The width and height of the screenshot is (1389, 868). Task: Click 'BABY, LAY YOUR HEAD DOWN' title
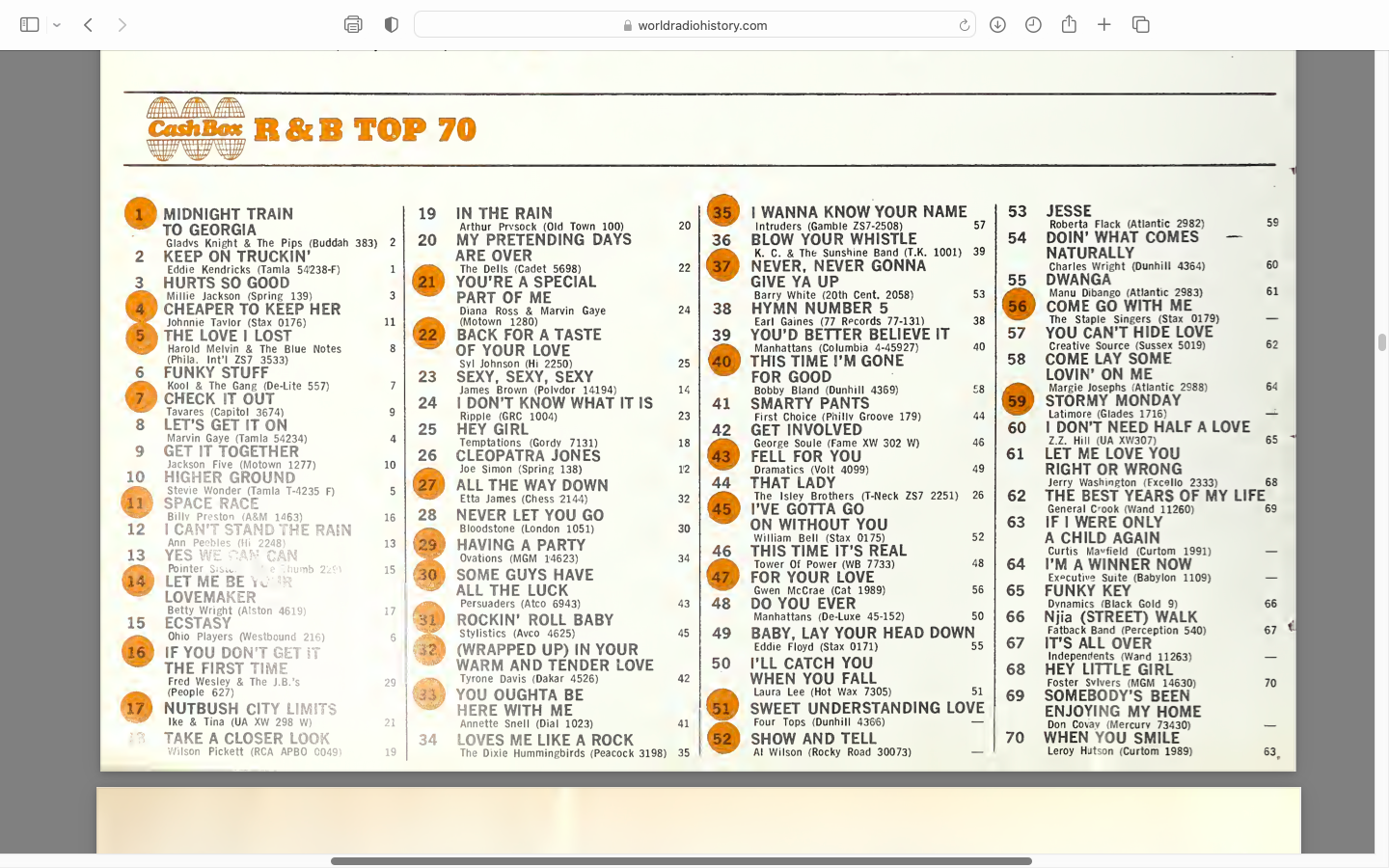[862, 633]
